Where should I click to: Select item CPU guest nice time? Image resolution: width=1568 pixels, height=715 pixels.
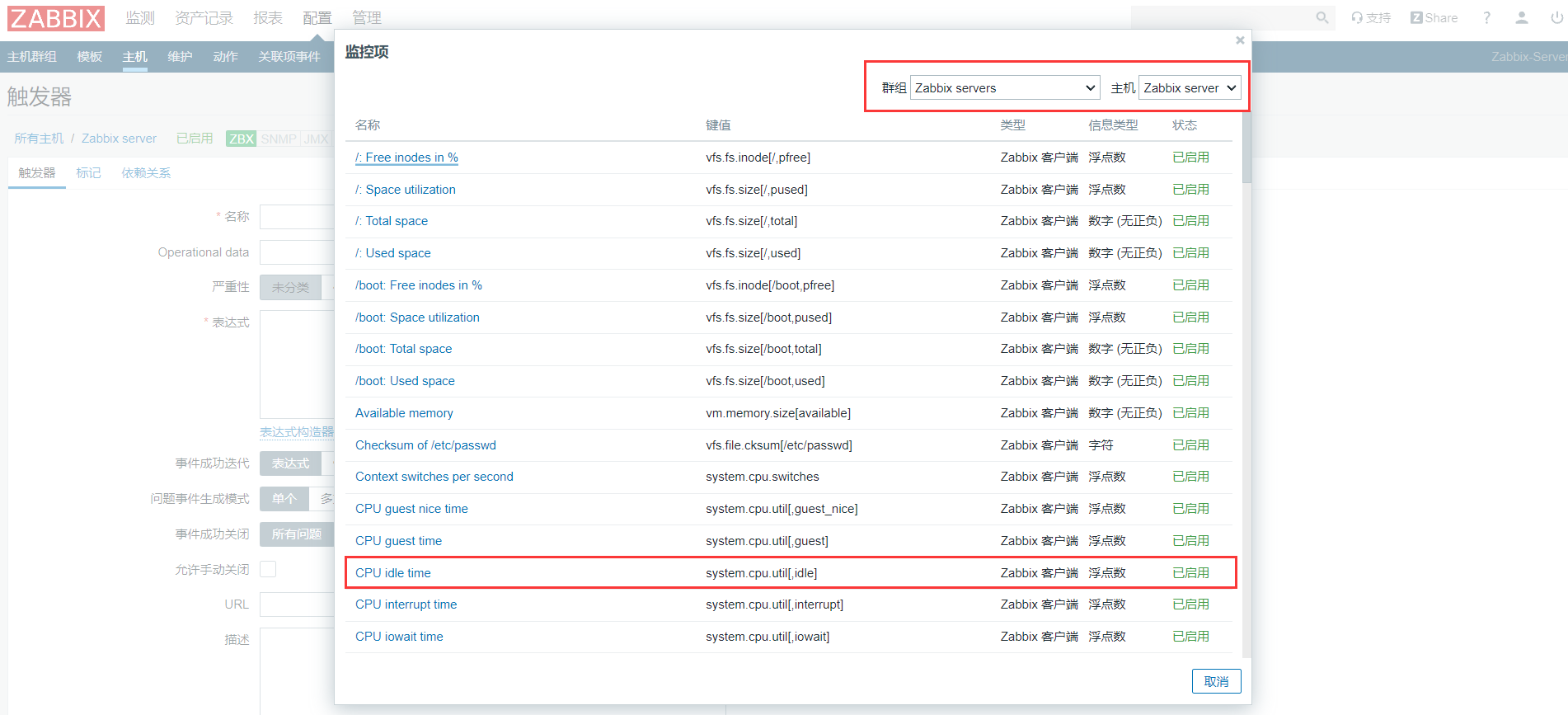click(411, 508)
